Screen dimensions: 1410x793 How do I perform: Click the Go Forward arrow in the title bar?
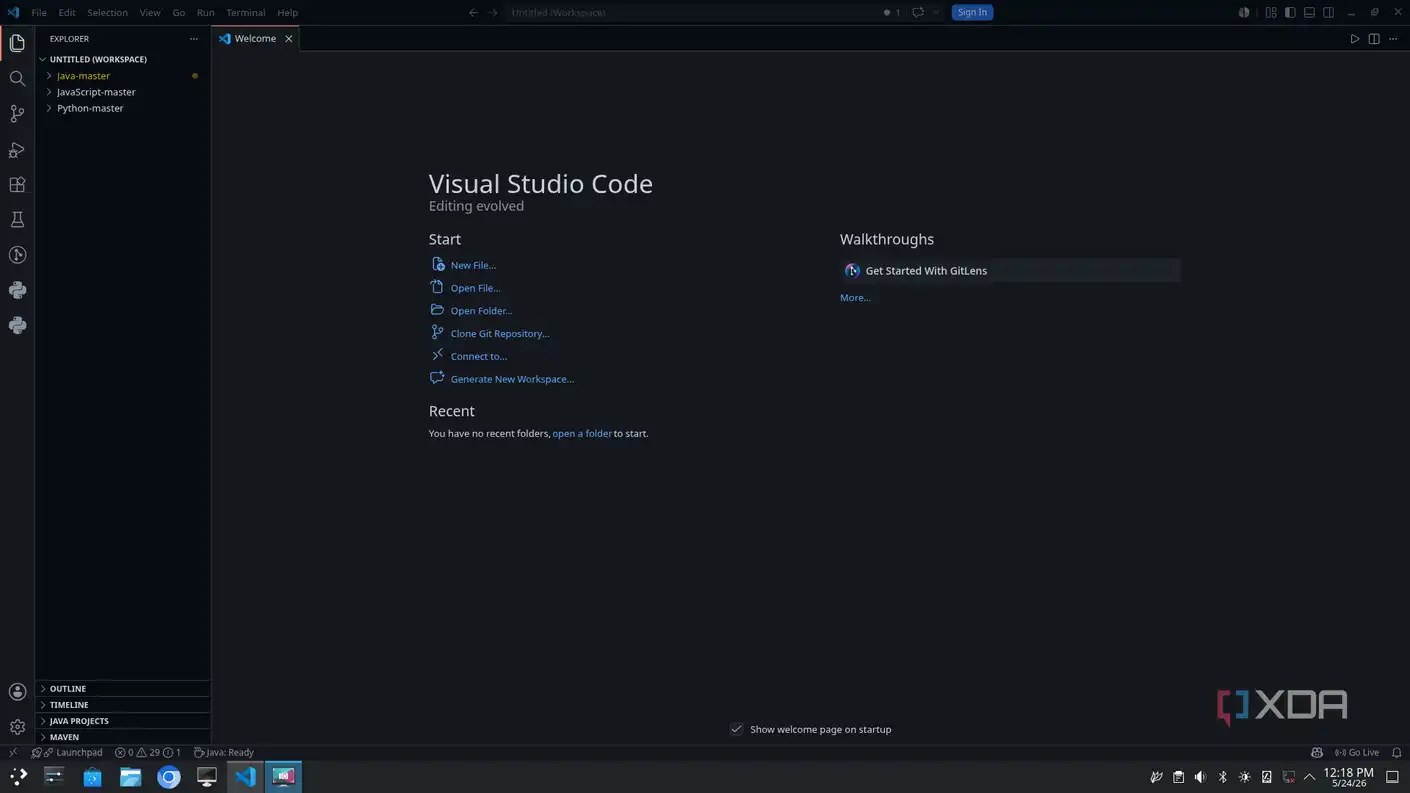coord(493,12)
